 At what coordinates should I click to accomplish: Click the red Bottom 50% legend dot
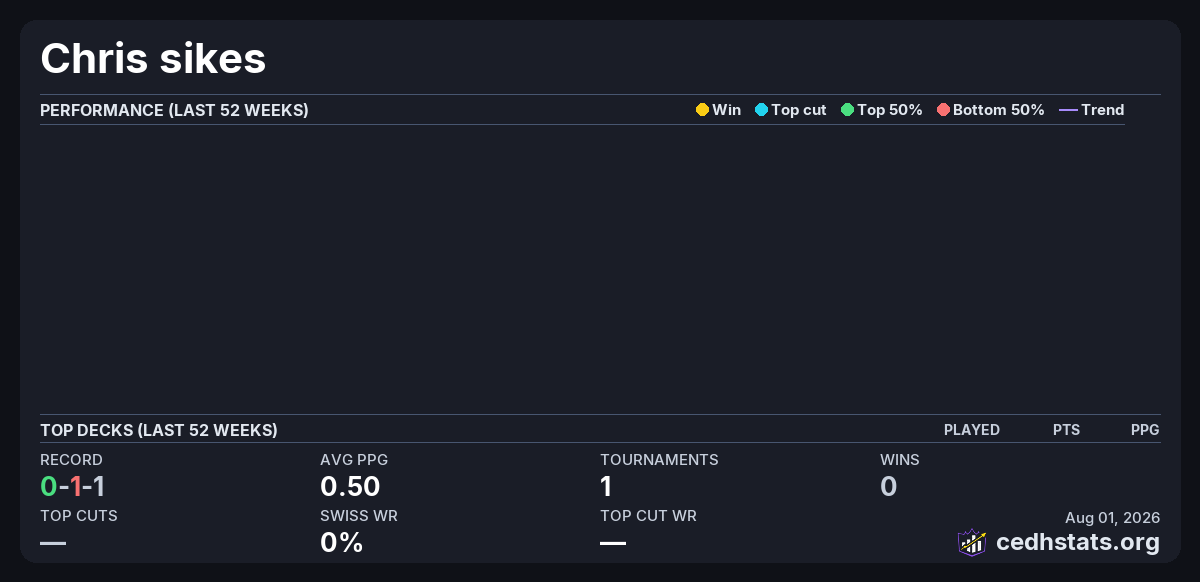(x=943, y=110)
